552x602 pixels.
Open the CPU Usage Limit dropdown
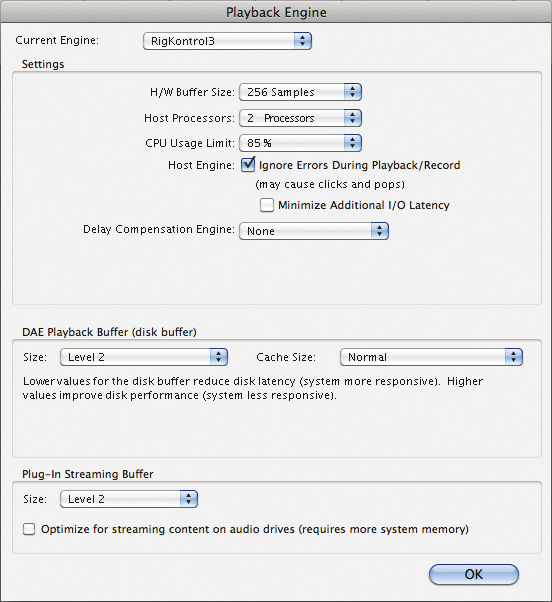(300, 143)
